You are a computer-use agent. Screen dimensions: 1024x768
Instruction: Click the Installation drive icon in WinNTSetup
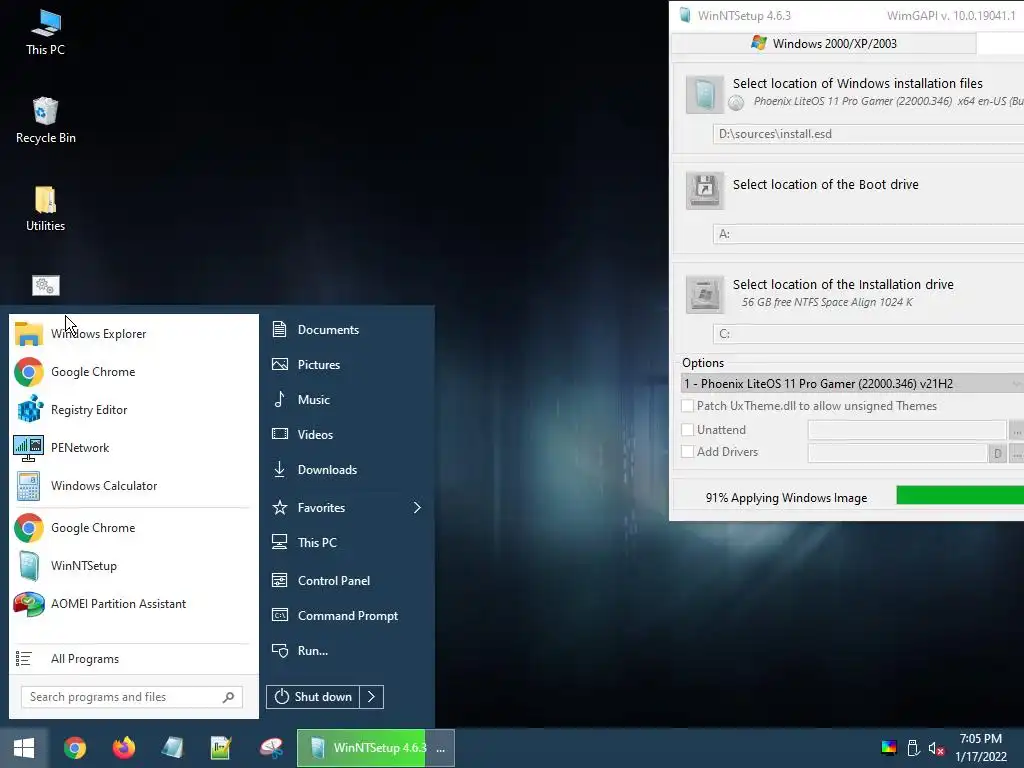point(705,294)
